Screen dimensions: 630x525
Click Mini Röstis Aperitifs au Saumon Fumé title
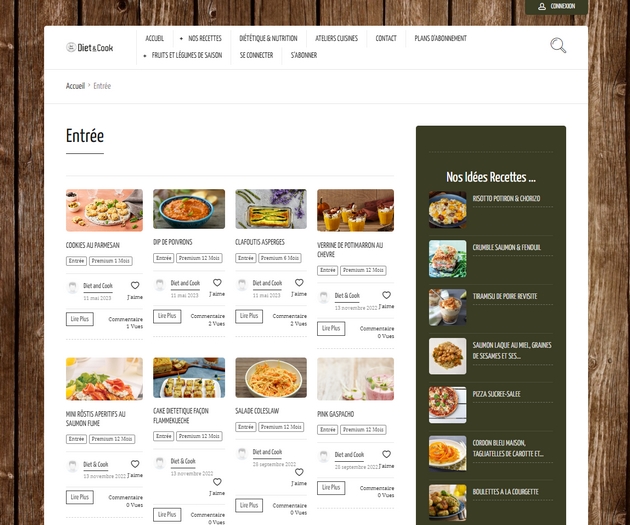(x=96, y=419)
